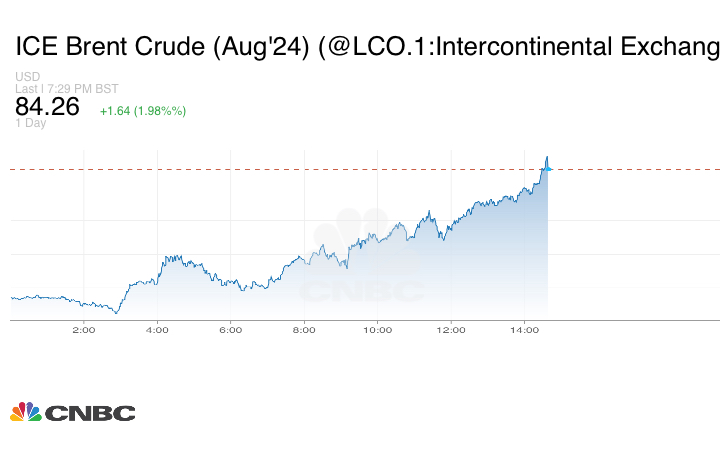Click the dashed current-price line left end
Screen dimensions: 720x450
(14, 169)
